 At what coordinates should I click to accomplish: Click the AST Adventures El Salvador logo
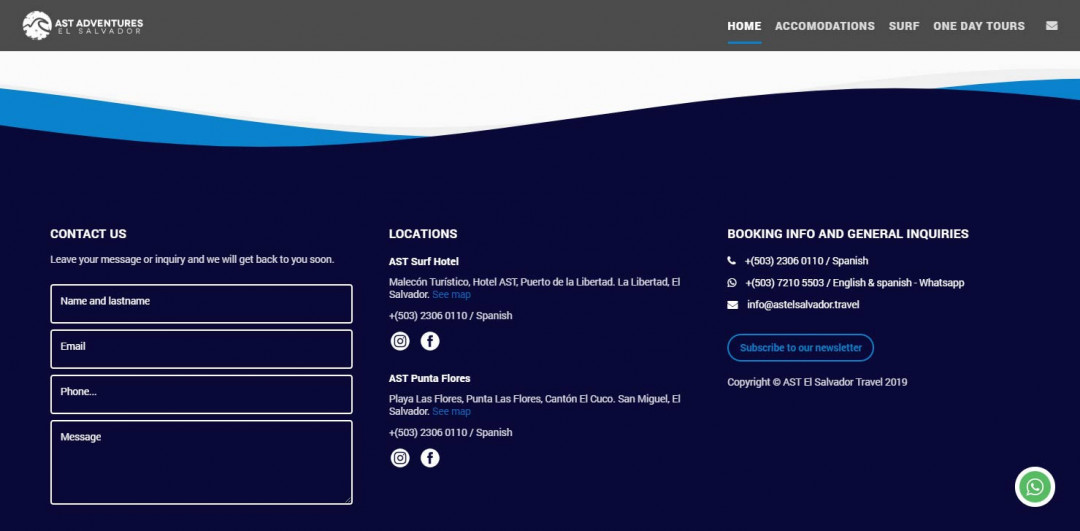83,25
